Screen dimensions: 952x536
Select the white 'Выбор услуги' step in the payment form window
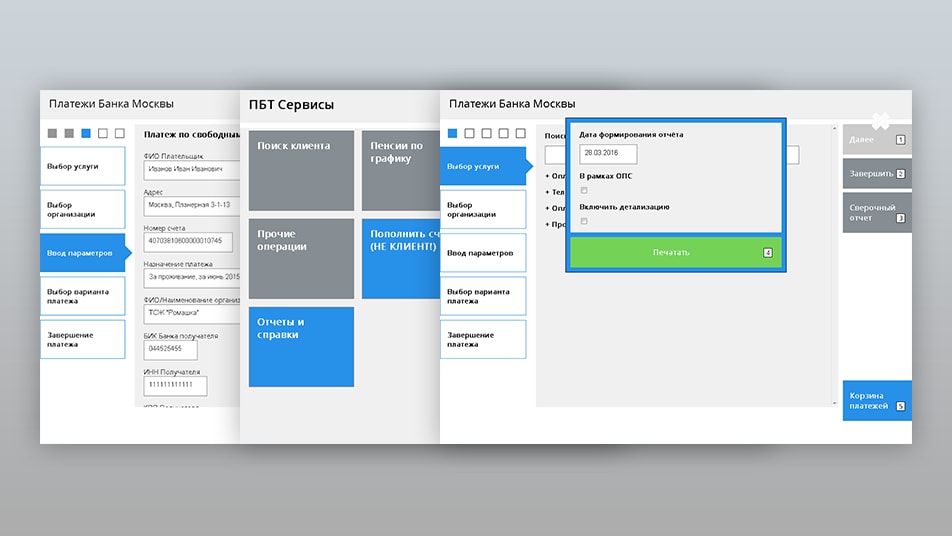83,166
